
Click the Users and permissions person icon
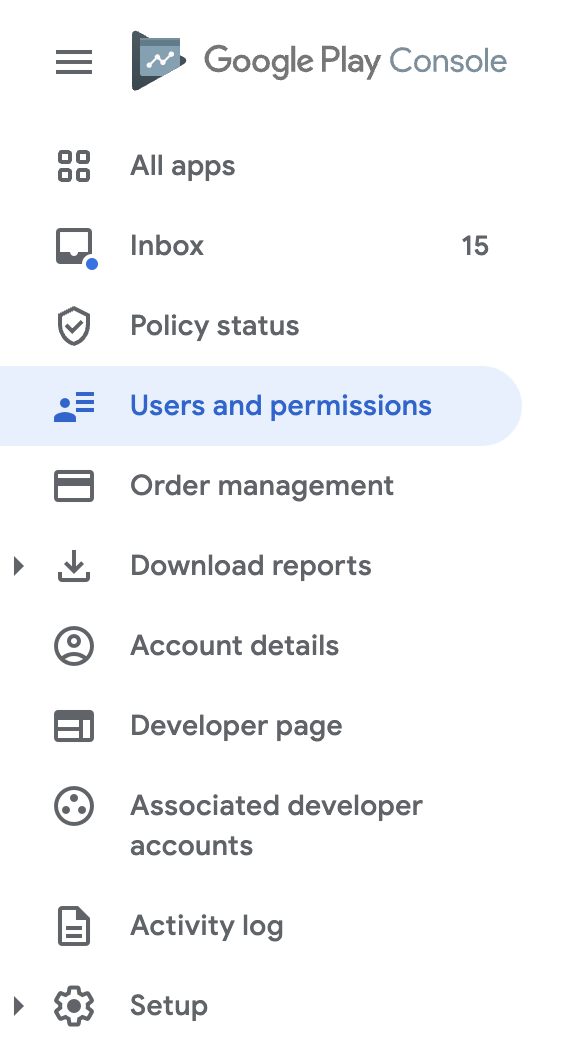click(x=74, y=407)
